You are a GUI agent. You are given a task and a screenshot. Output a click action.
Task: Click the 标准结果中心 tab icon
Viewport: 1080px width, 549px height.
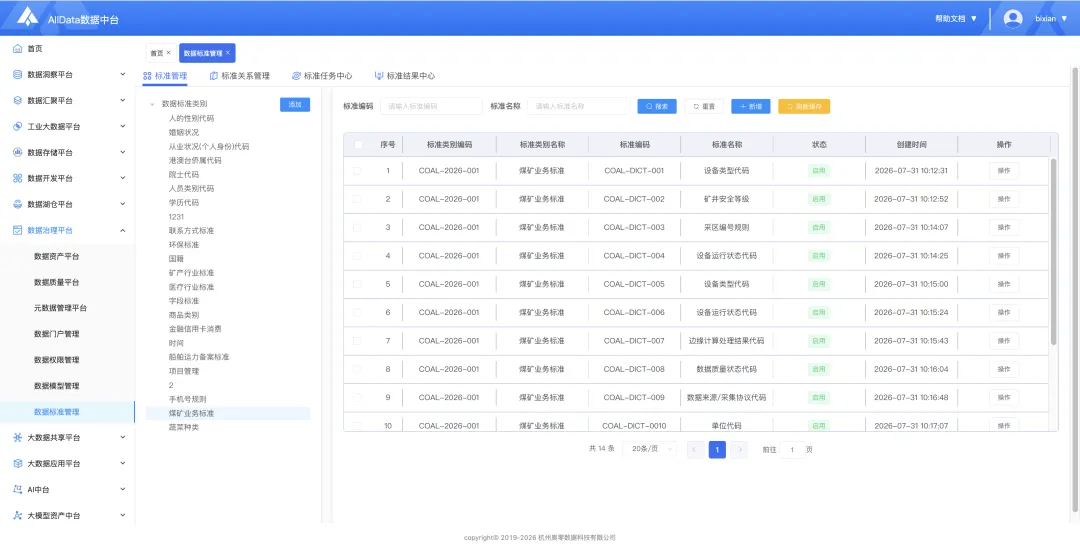coord(379,76)
